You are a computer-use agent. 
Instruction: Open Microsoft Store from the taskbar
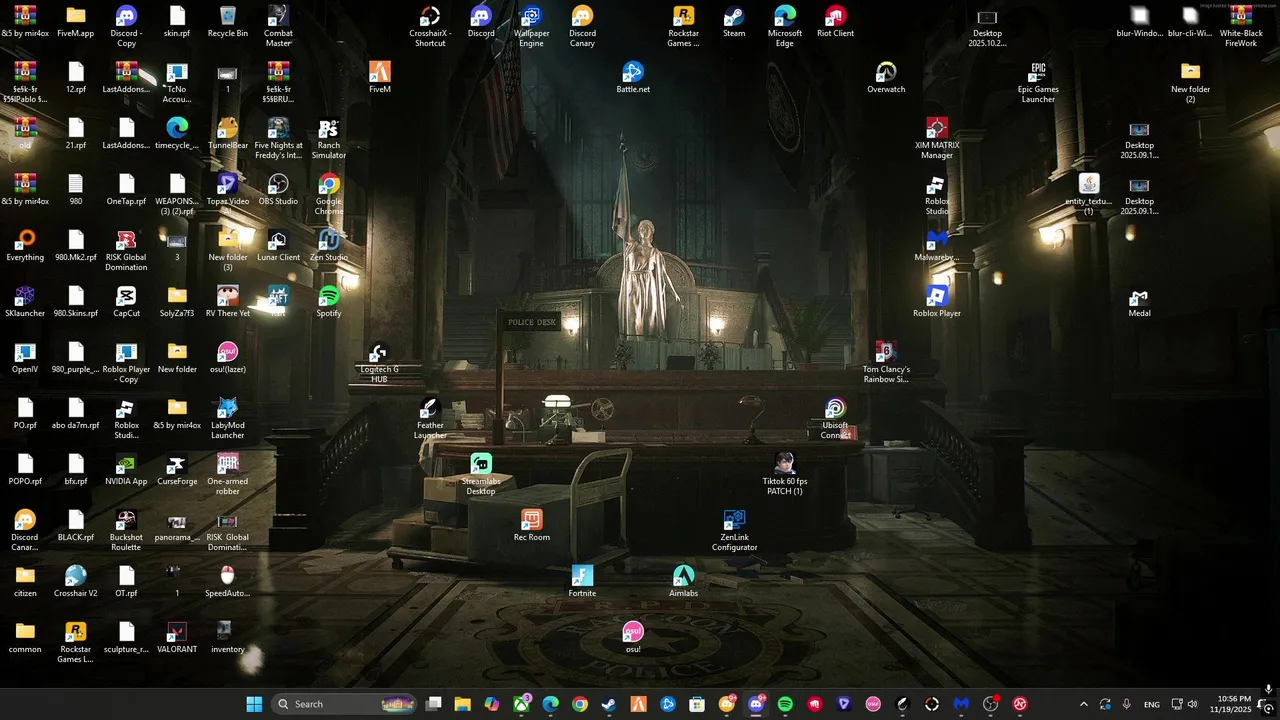(x=697, y=704)
